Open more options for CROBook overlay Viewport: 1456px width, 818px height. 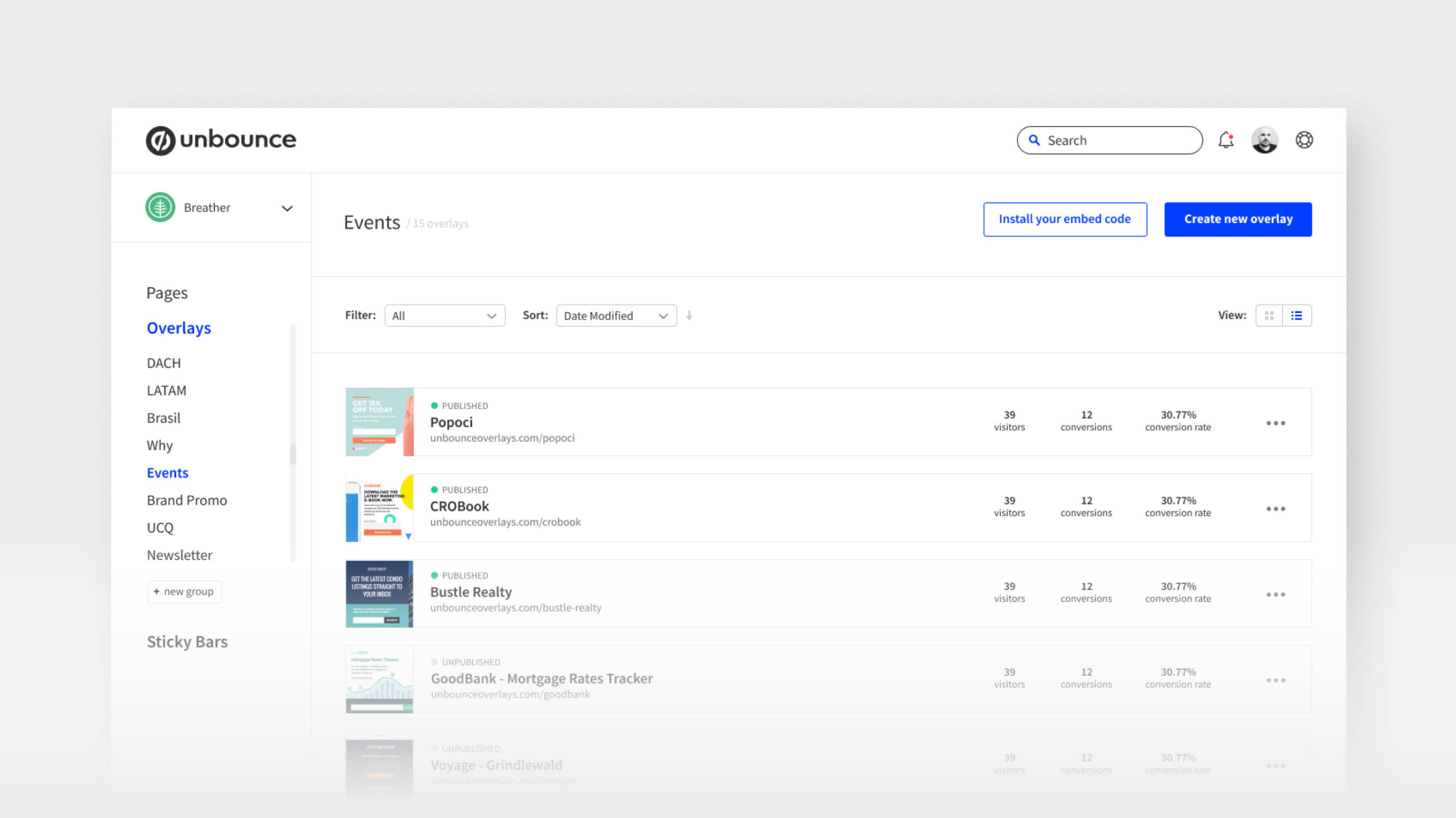pos(1276,509)
